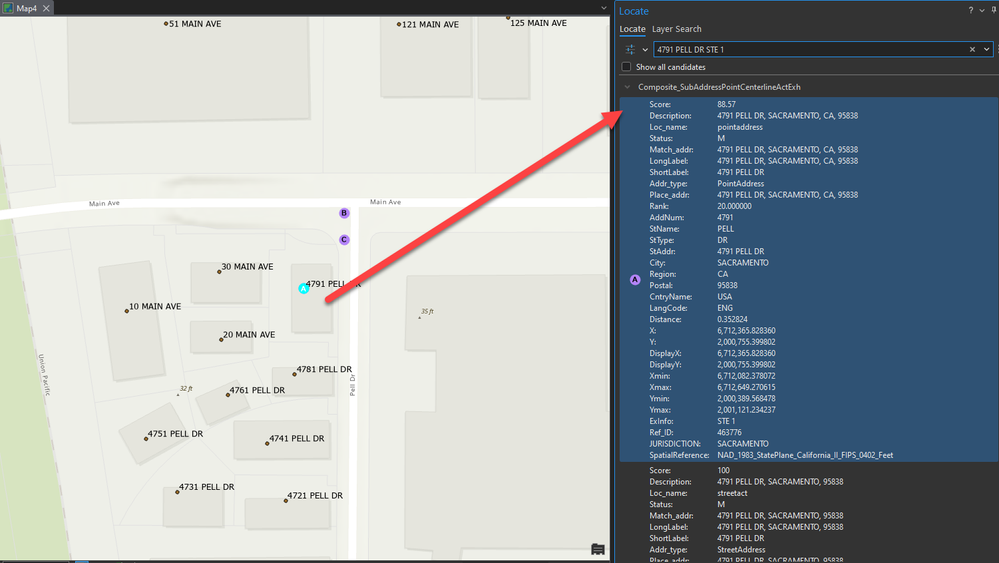Open the search history dropdown
The height and width of the screenshot is (563, 999).
click(986, 49)
